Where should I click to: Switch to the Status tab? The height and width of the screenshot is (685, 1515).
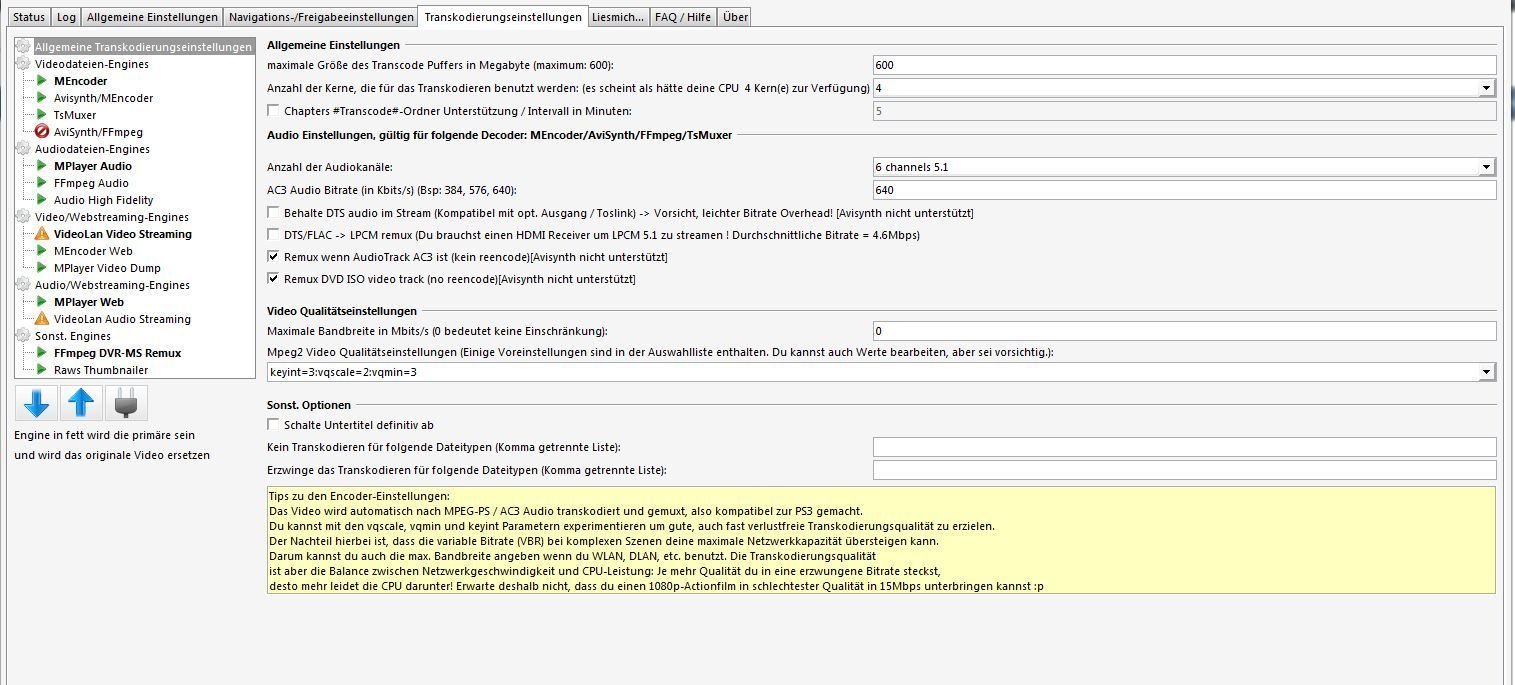click(x=29, y=17)
